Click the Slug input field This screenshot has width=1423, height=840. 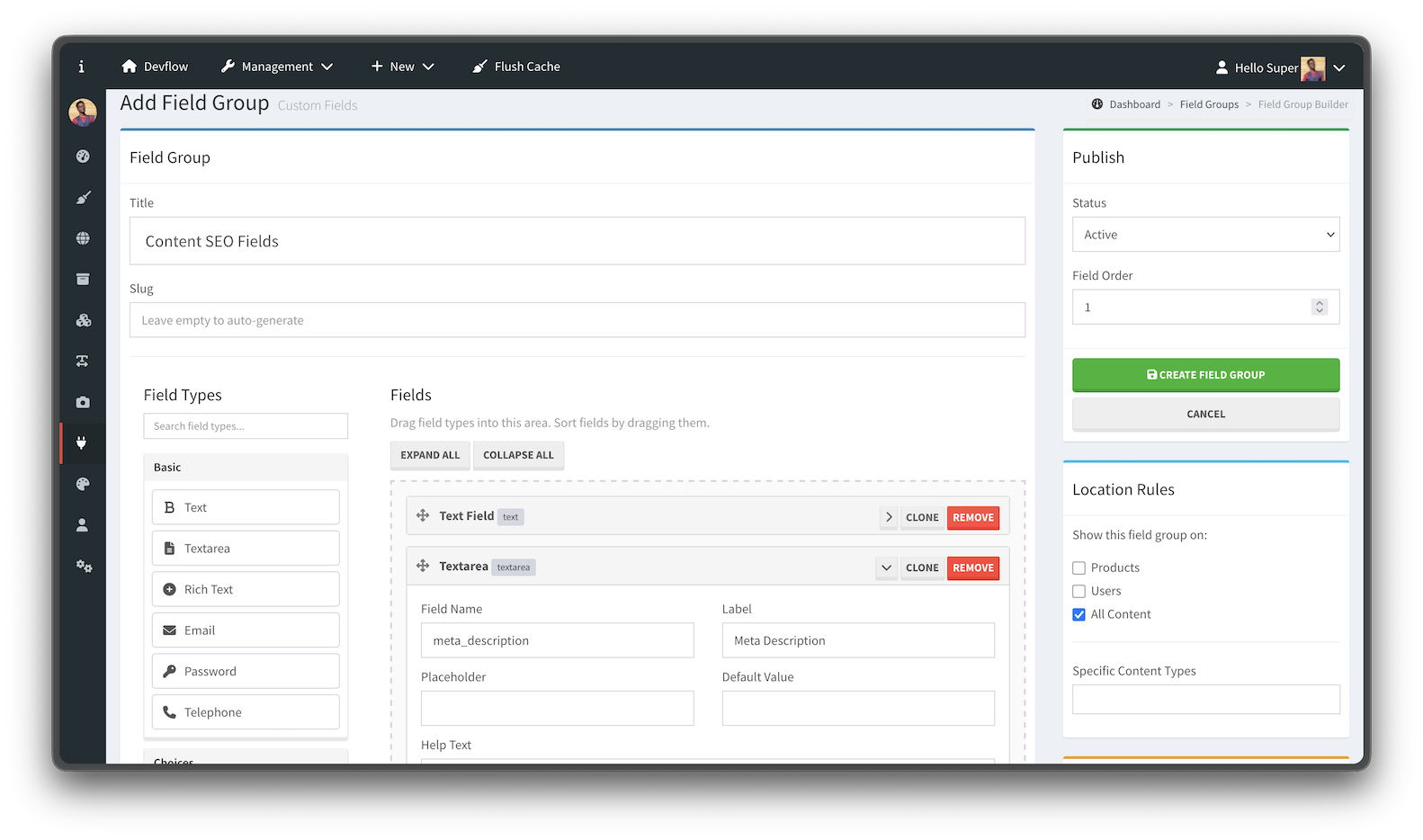click(x=577, y=320)
